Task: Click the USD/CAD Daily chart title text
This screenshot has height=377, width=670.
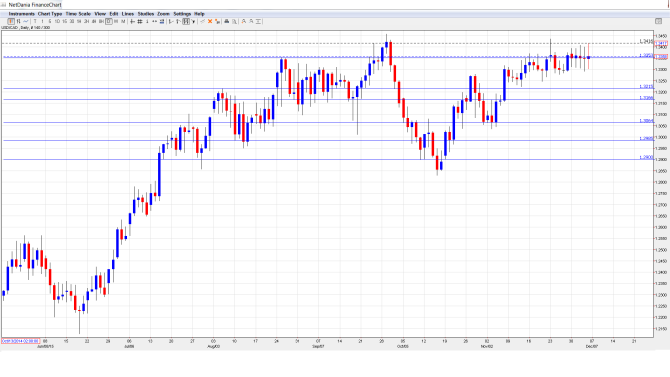Action: coord(26,28)
